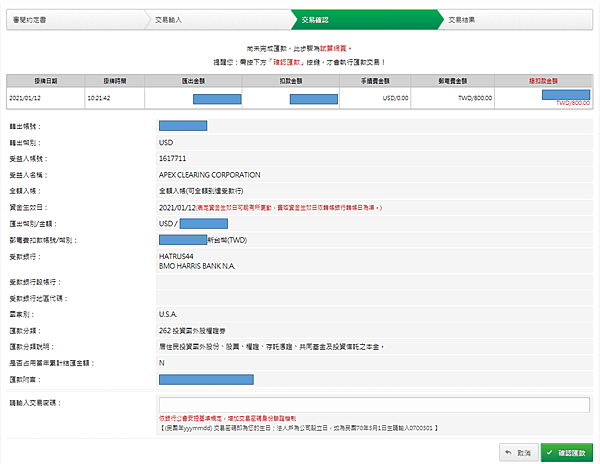Click the 新台幣(TWD) currency text
This screenshot has height=464, width=600.
pyautogui.click(x=227, y=240)
